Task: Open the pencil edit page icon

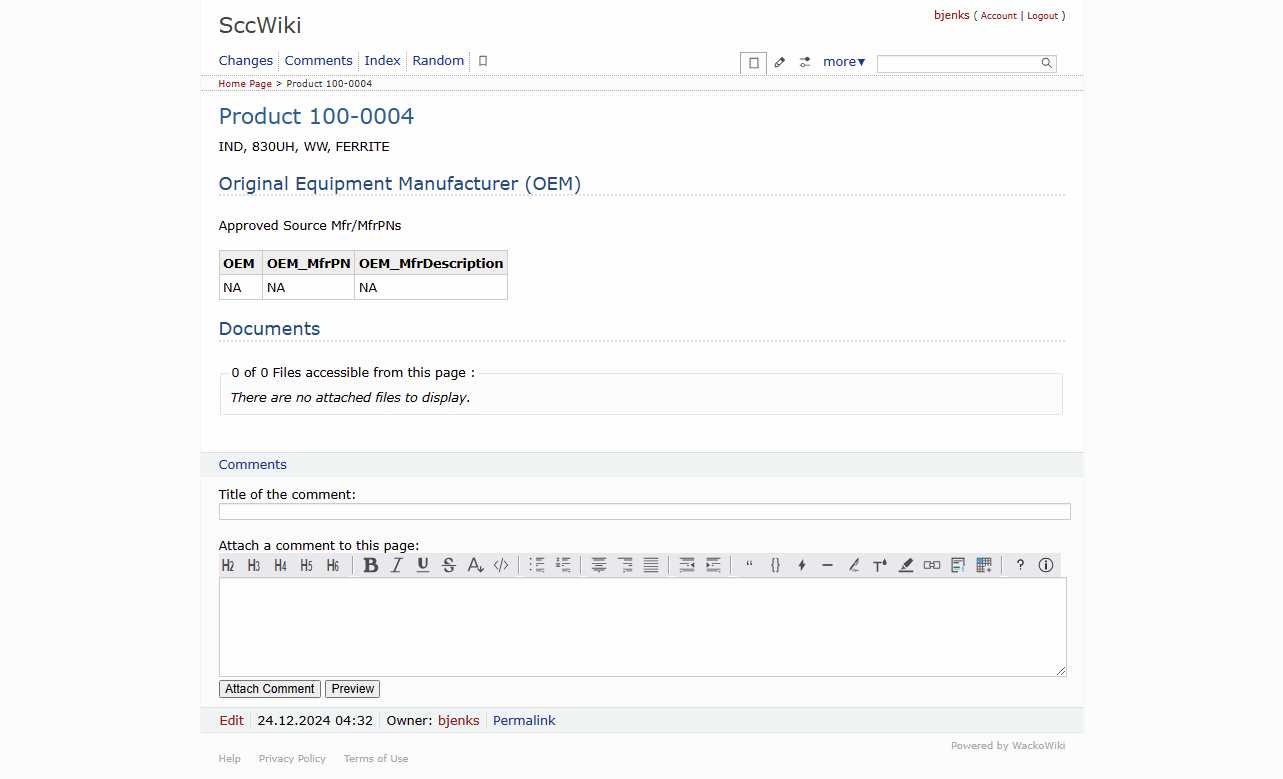Action: (x=780, y=62)
